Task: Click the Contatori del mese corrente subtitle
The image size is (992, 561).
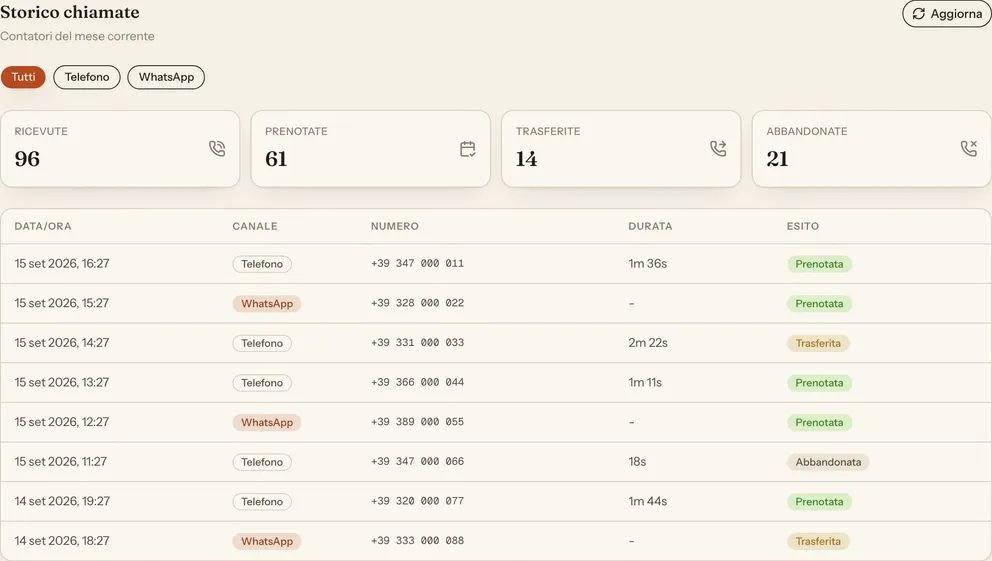Action: [77, 36]
